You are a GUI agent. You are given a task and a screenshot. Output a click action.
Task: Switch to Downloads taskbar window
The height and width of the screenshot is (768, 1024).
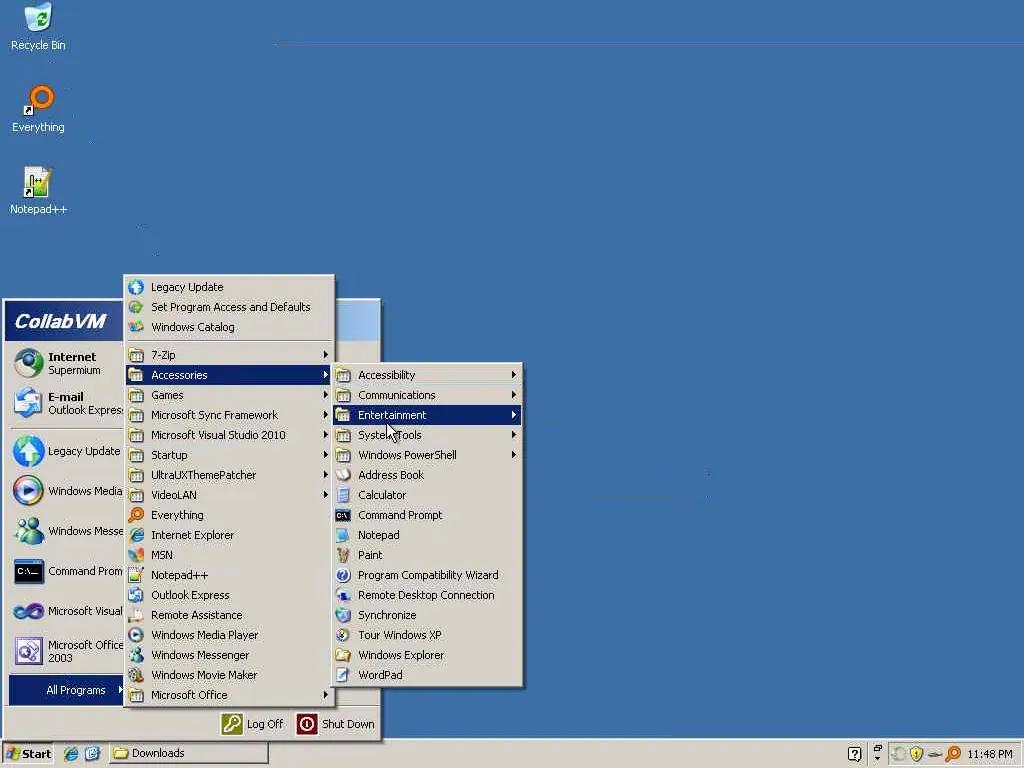(x=188, y=753)
